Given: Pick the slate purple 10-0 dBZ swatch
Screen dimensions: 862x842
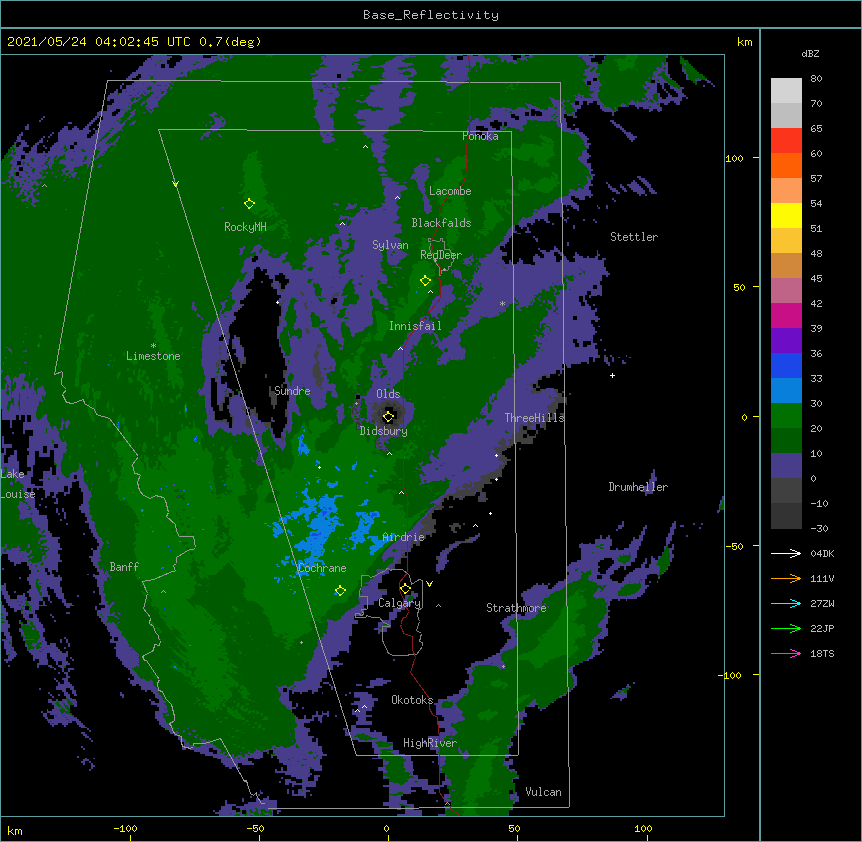Looking at the screenshot, I should [786, 466].
